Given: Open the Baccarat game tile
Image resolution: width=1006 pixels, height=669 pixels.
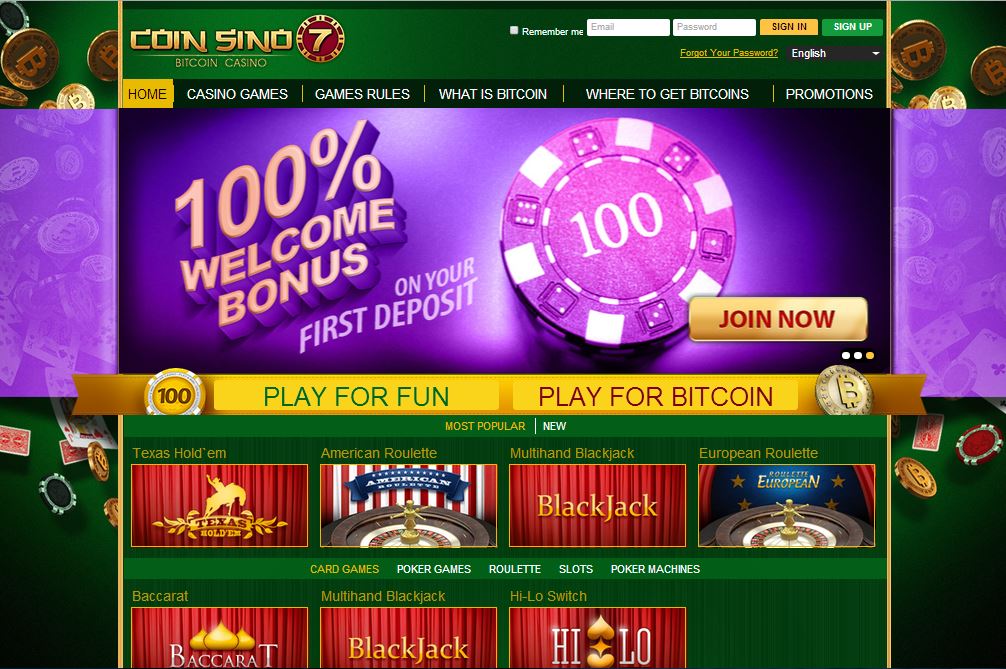Looking at the screenshot, I should point(219,638).
